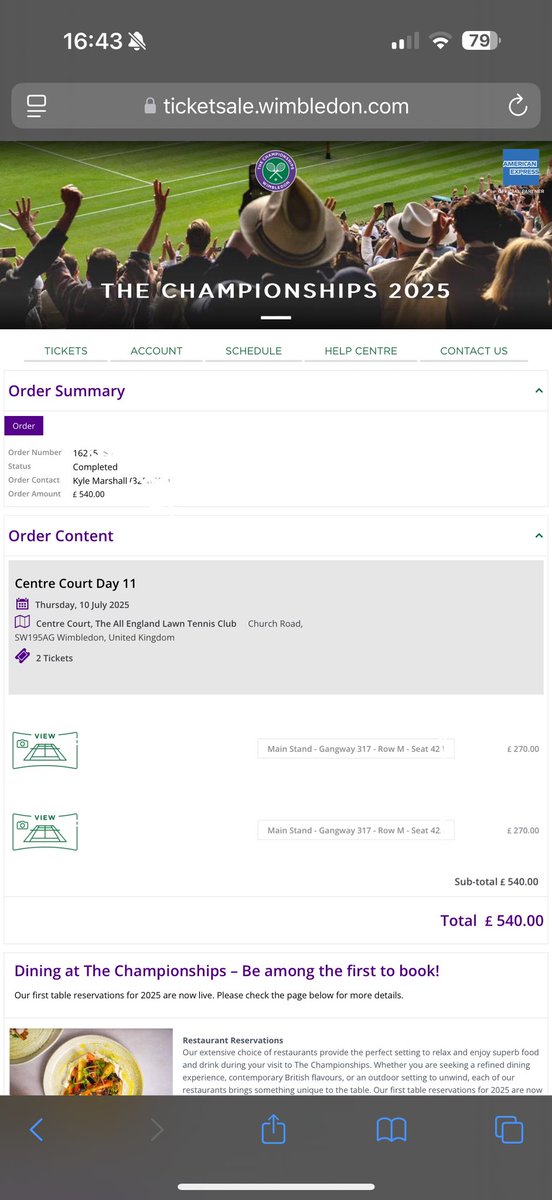552x1200 pixels.
Task: Click the Wimbledon Championships logo
Action: tap(276, 171)
